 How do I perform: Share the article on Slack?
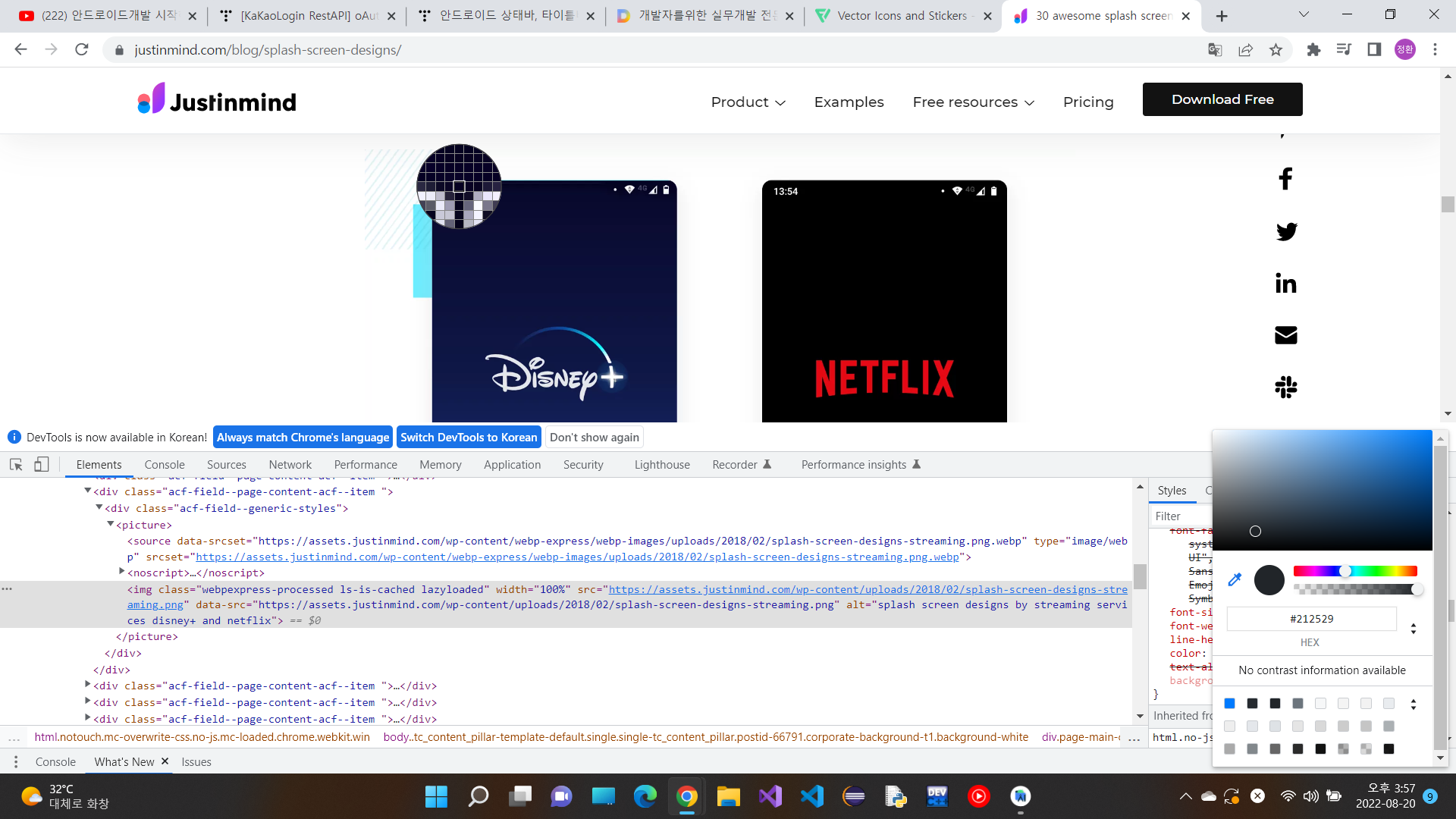click(x=1285, y=388)
